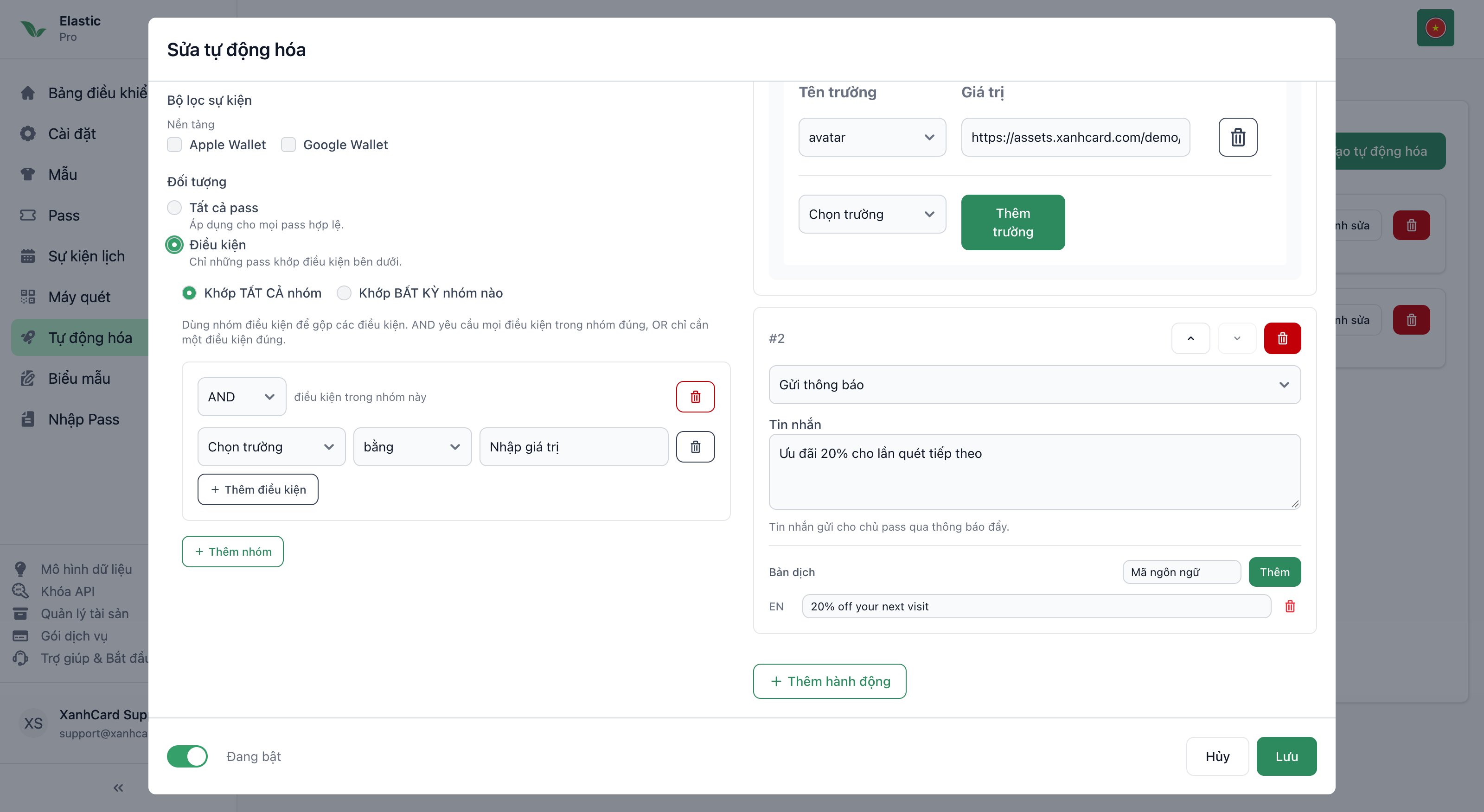The height and width of the screenshot is (812, 1484).
Task: Collapse the sidebar with double chevron
Action: tap(118, 788)
